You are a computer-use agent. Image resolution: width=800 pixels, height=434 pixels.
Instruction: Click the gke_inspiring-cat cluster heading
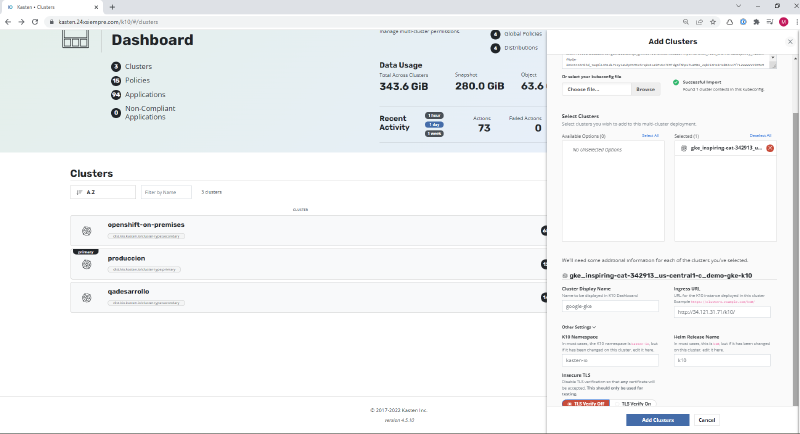660,275
